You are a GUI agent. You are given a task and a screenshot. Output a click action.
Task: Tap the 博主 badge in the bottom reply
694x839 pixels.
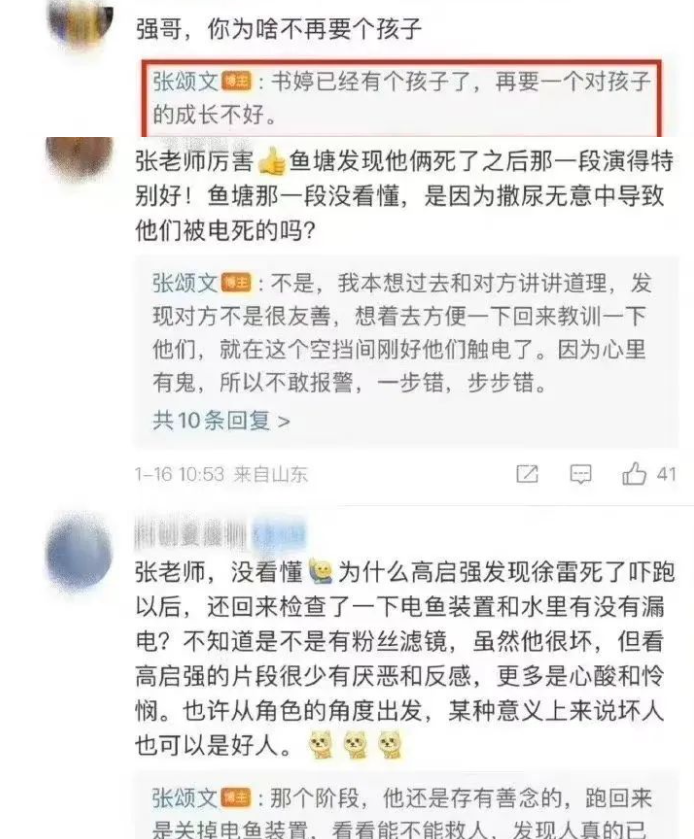coord(236,797)
